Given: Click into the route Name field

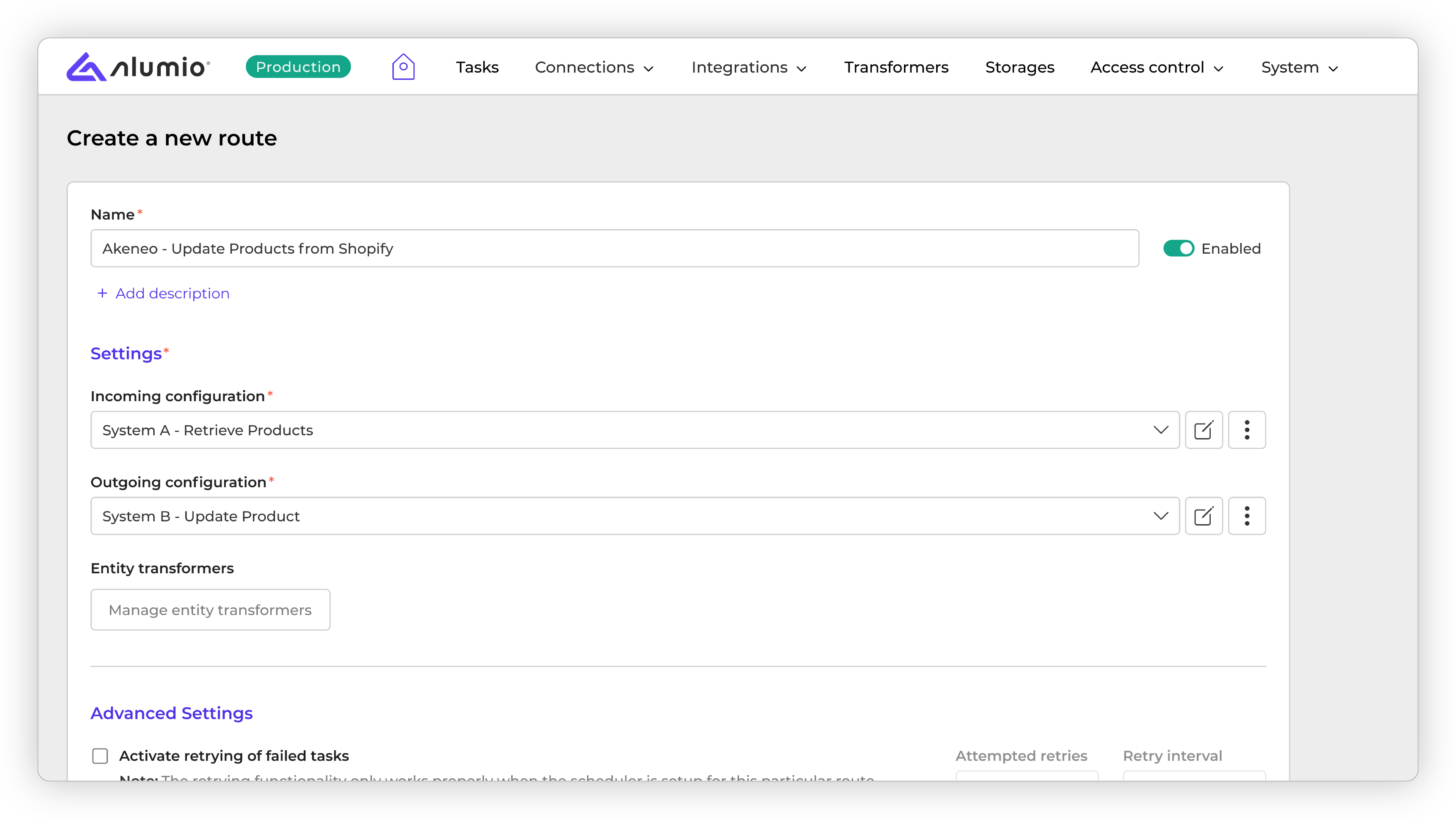Looking at the screenshot, I should point(614,249).
